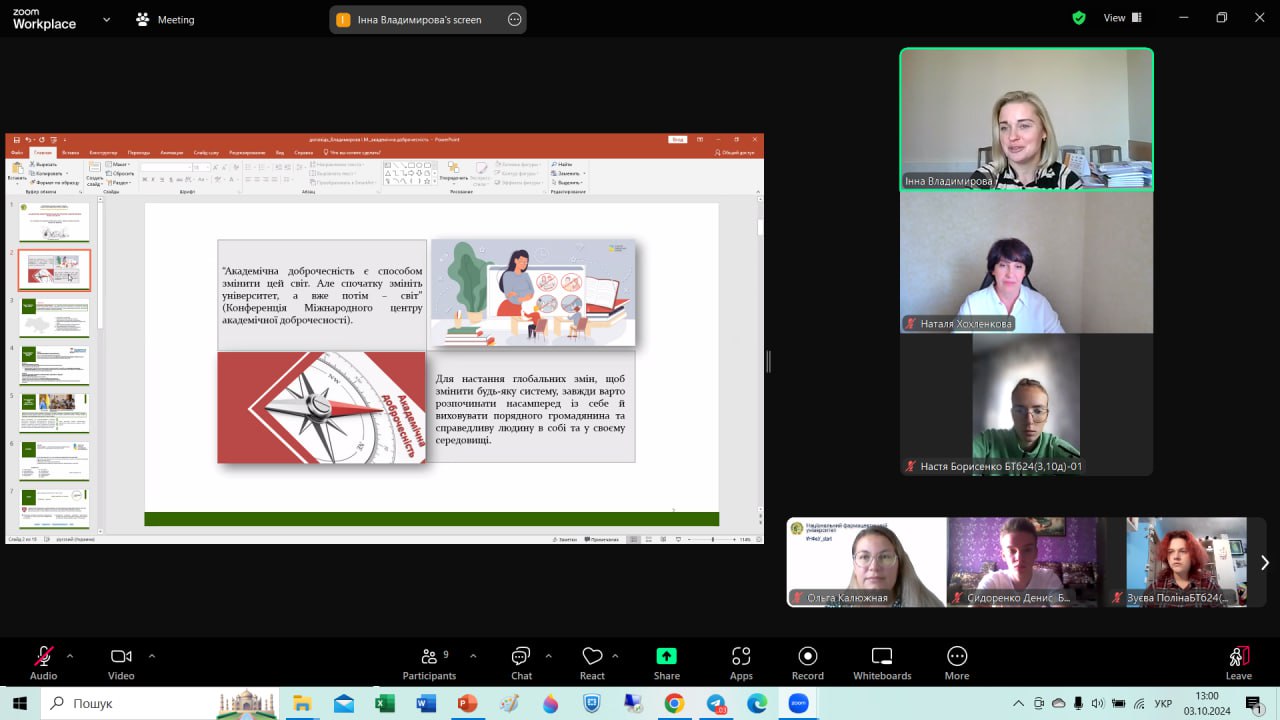Open the Zoom Workplace dropdown arrow
1280x720 pixels.
click(x=107, y=19)
